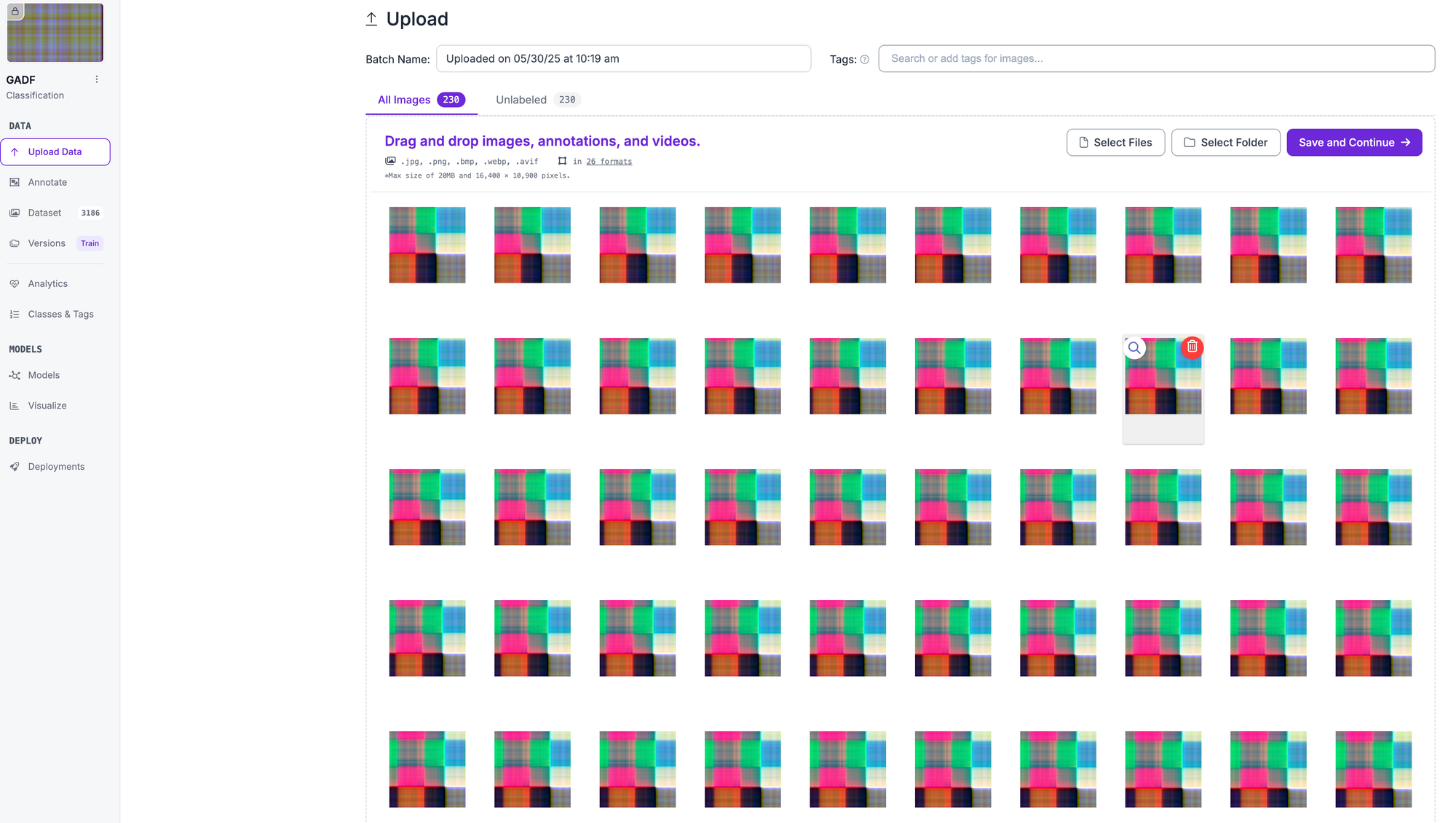Open the 26 formats link
This screenshot has height=823, width=1456.
point(609,162)
